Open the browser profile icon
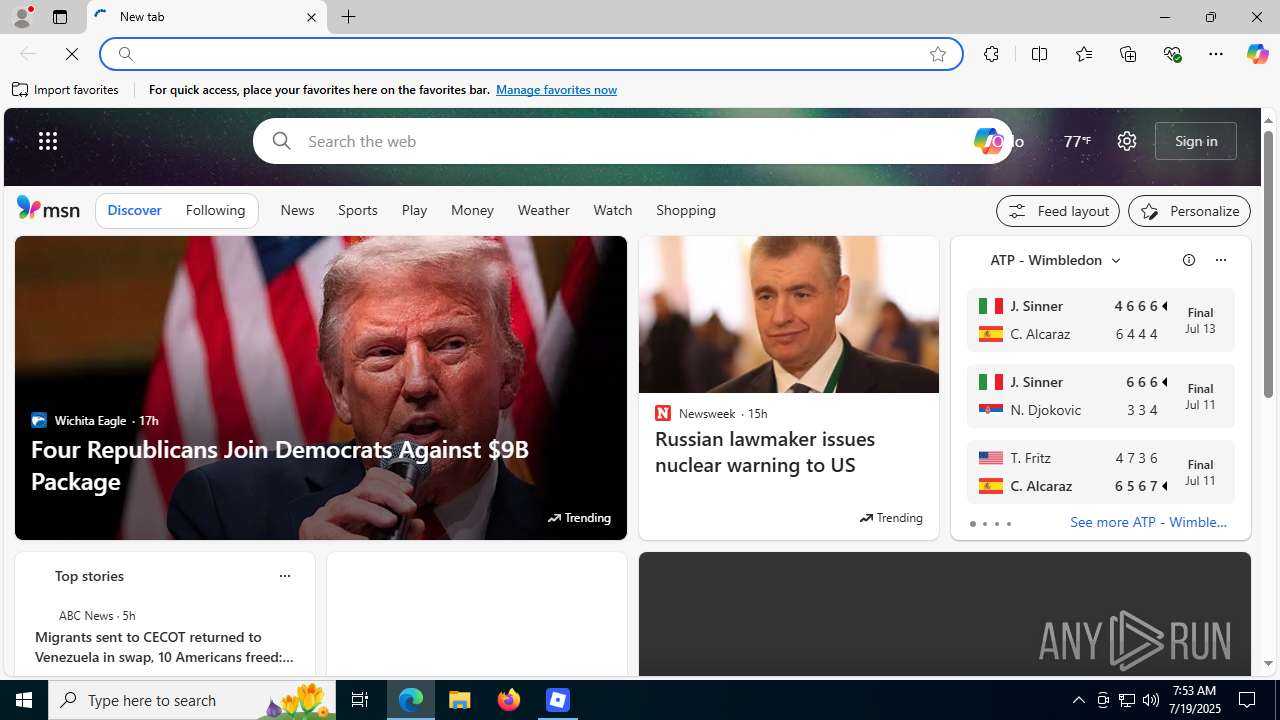This screenshot has width=1280, height=720. point(21,17)
